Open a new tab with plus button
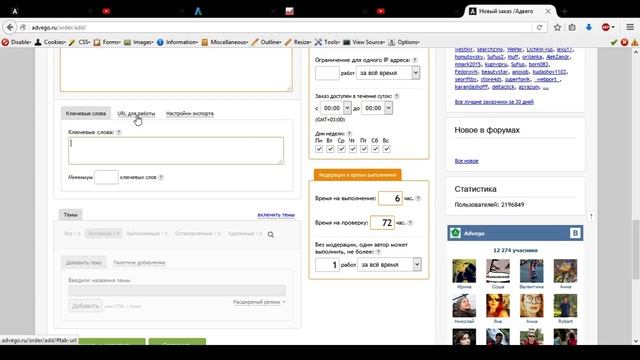This screenshot has height=360, width=640. point(564,11)
